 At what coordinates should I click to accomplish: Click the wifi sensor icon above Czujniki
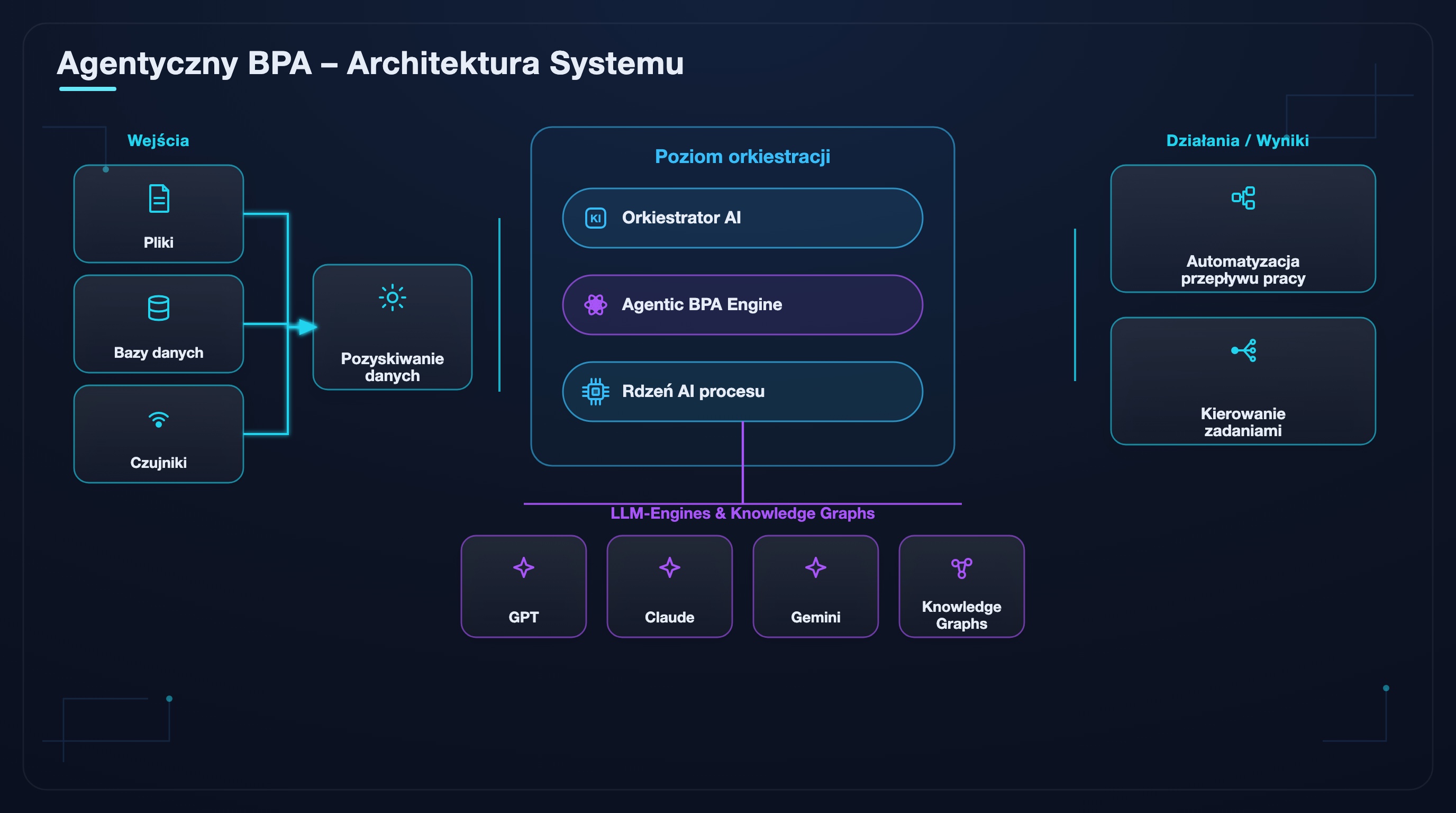point(159,420)
